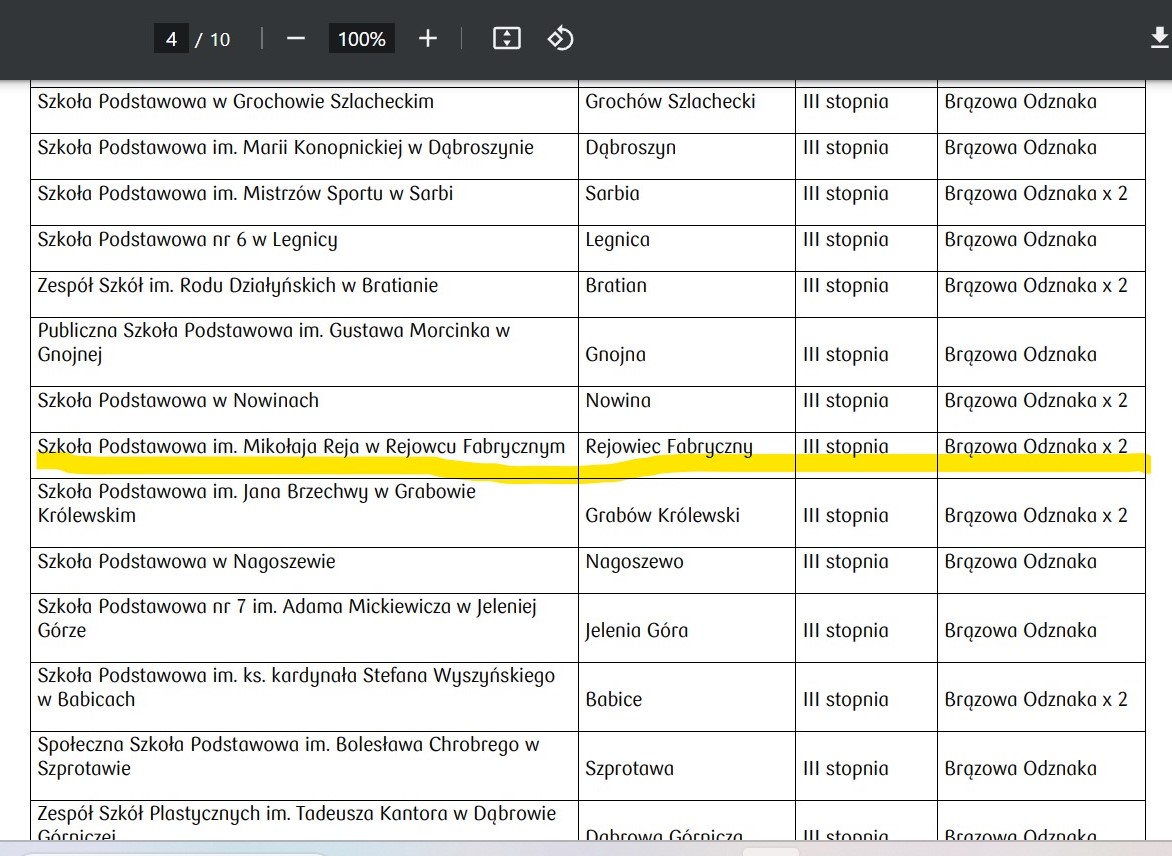This screenshot has height=856, width=1172.
Task: Click 'III stopnia' in Gnojna row
Action: (845, 354)
